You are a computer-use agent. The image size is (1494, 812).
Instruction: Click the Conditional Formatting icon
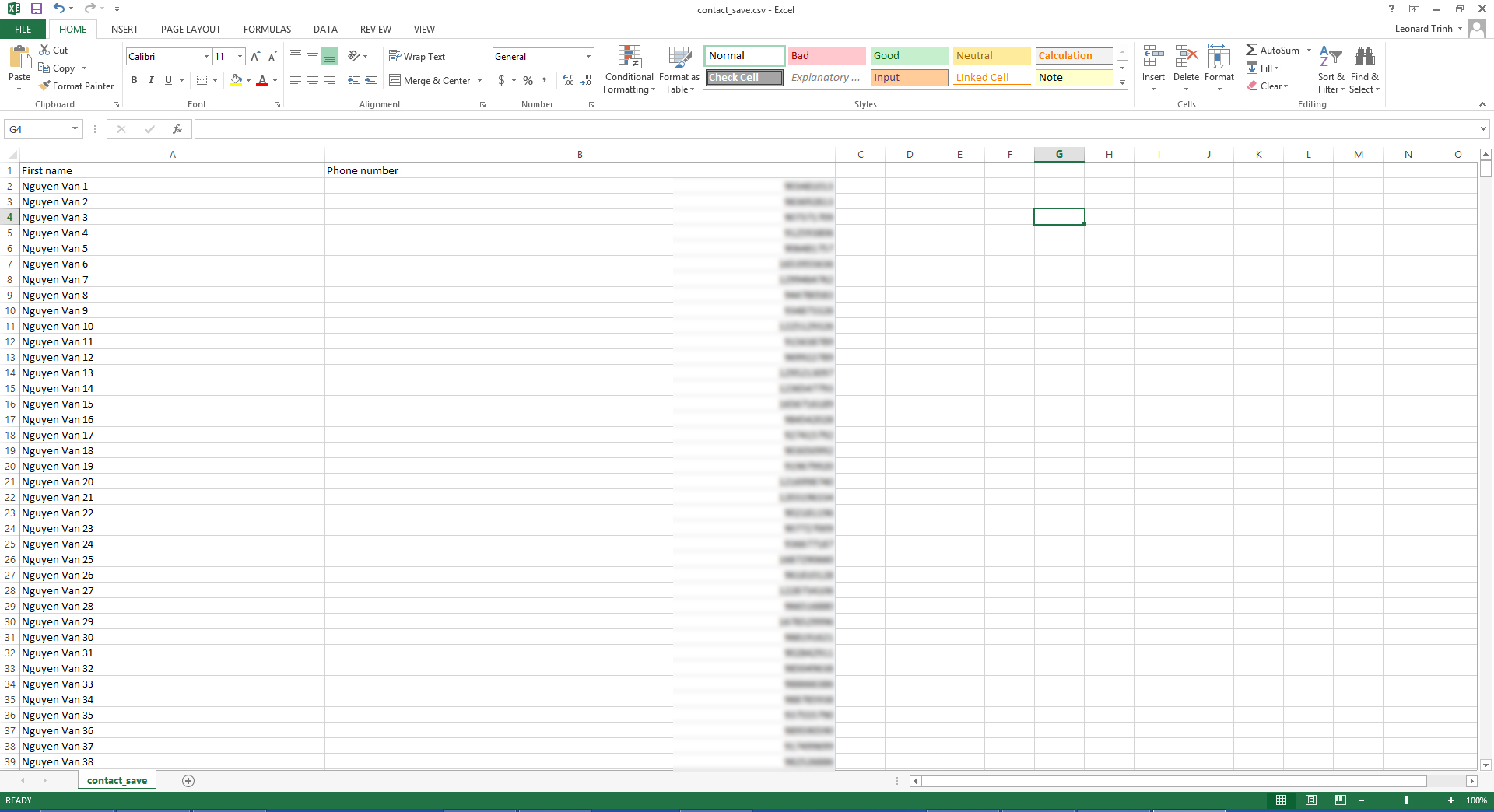point(629,57)
